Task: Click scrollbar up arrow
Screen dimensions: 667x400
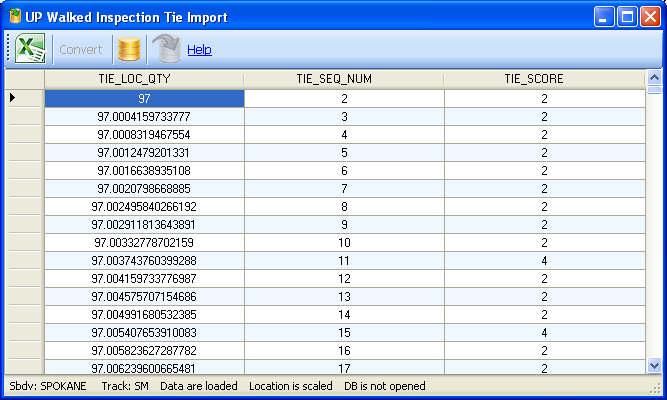Action: pyautogui.click(x=654, y=77)
